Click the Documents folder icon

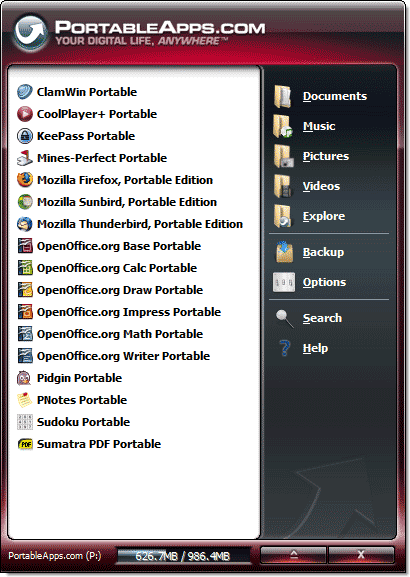tap(283, 96)
